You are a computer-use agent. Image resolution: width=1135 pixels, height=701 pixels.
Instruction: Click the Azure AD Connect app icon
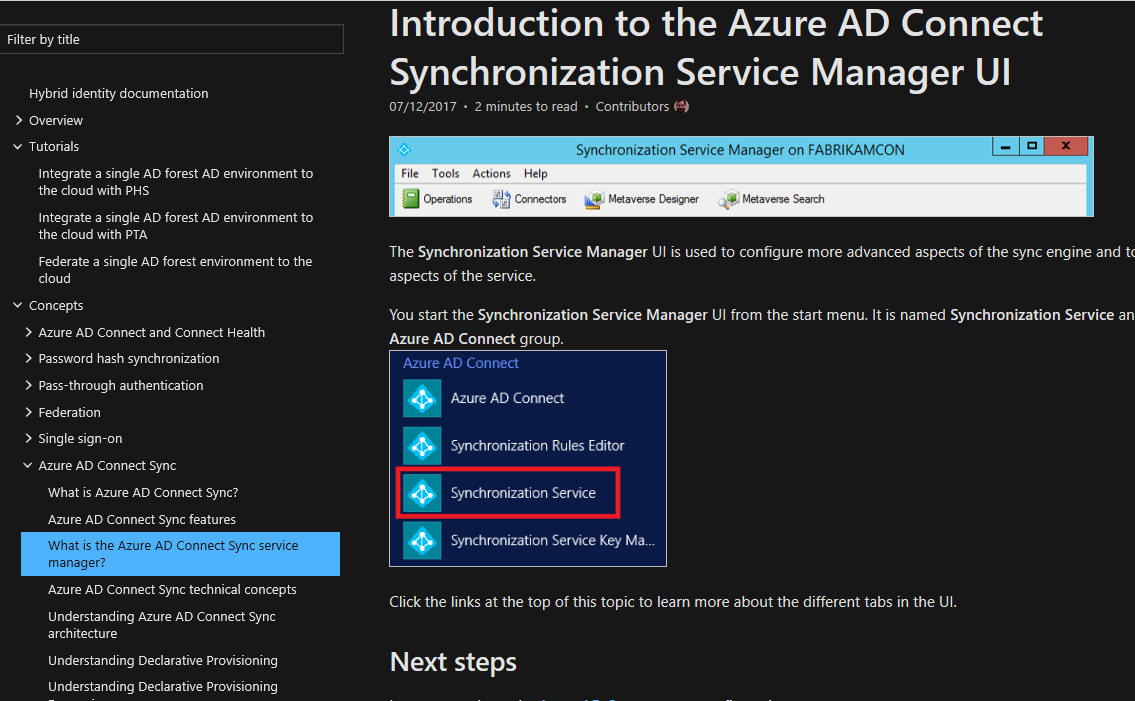[422, 397]
